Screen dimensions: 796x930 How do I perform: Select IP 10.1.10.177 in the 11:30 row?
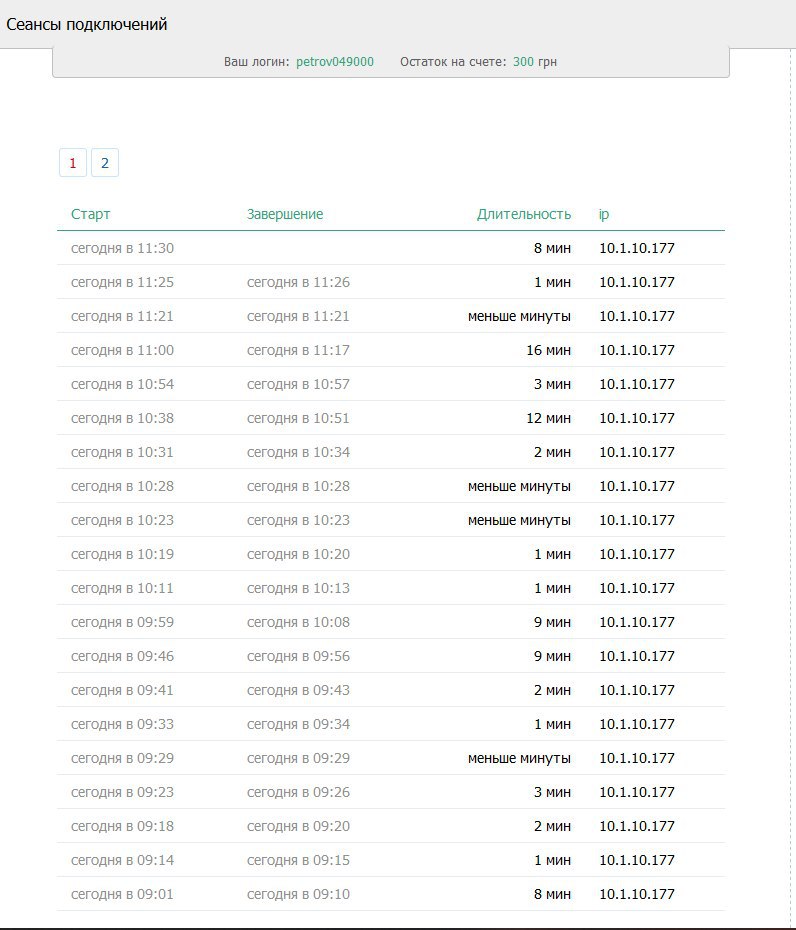coord(637,249)
